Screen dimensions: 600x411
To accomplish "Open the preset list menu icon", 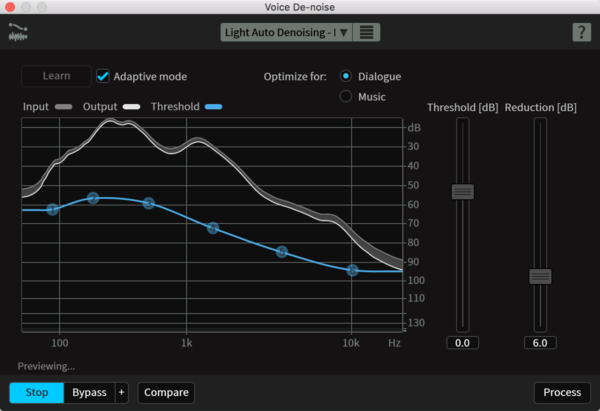I will tap(367, 32).
